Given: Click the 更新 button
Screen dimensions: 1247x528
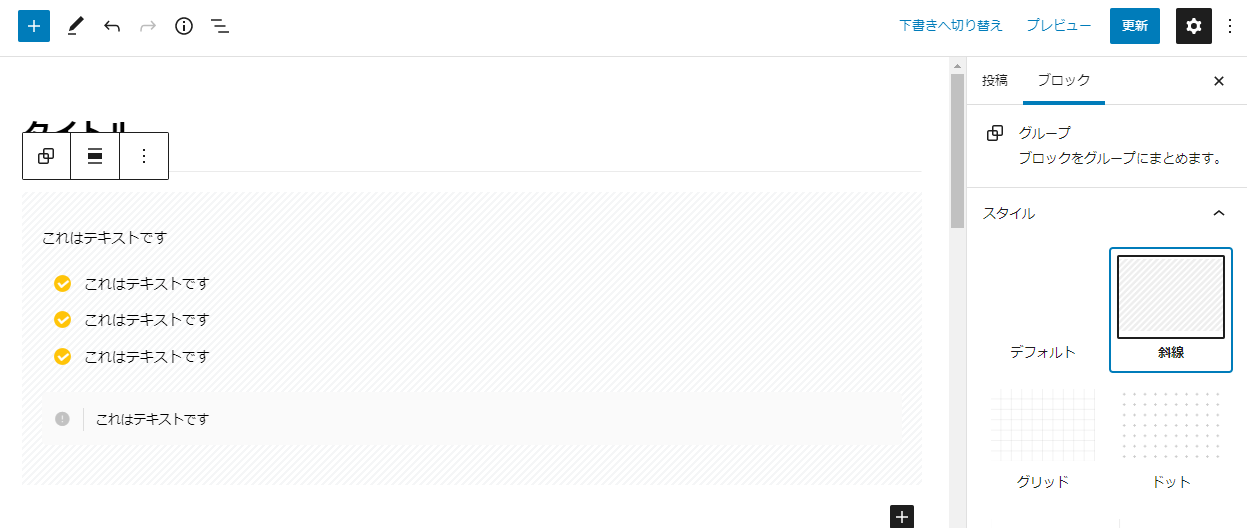Looking at the screenshot, I should (1135, 26).
